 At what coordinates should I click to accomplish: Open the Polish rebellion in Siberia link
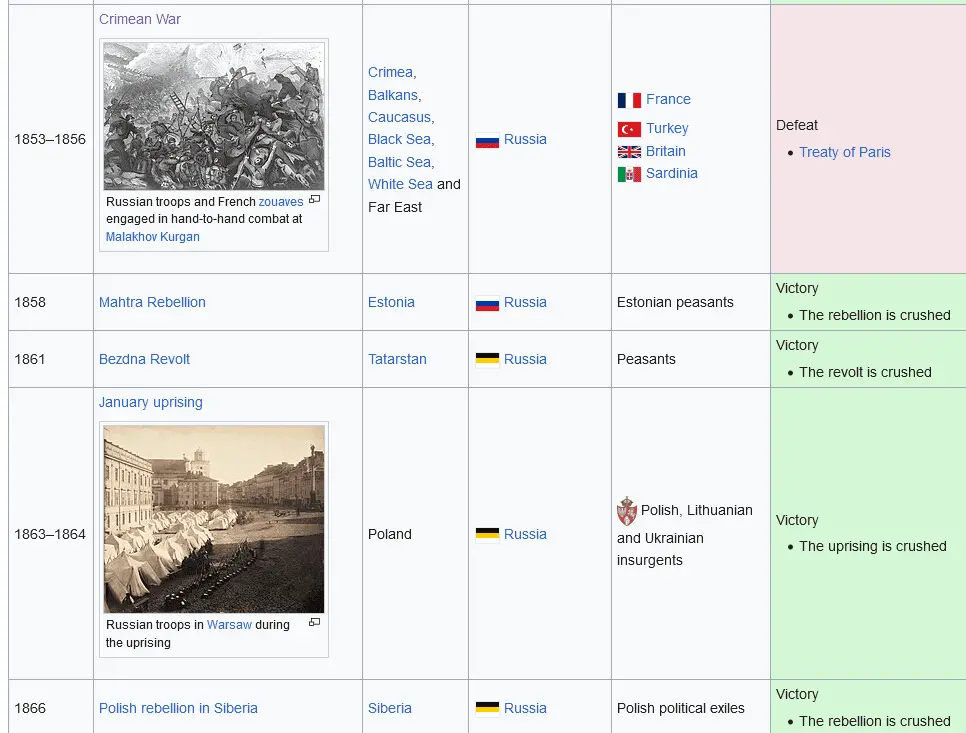click(x=178, y=708)
